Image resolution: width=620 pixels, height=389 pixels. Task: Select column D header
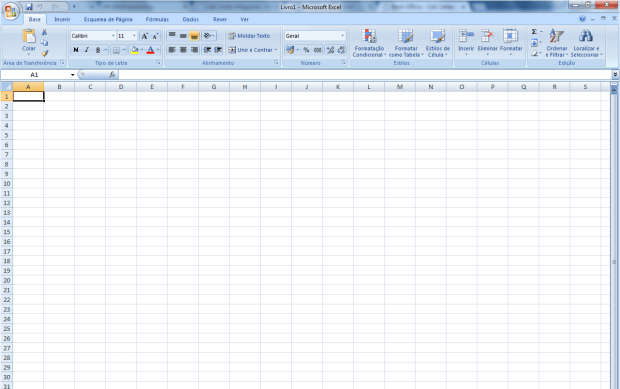[x=121, y=87]
